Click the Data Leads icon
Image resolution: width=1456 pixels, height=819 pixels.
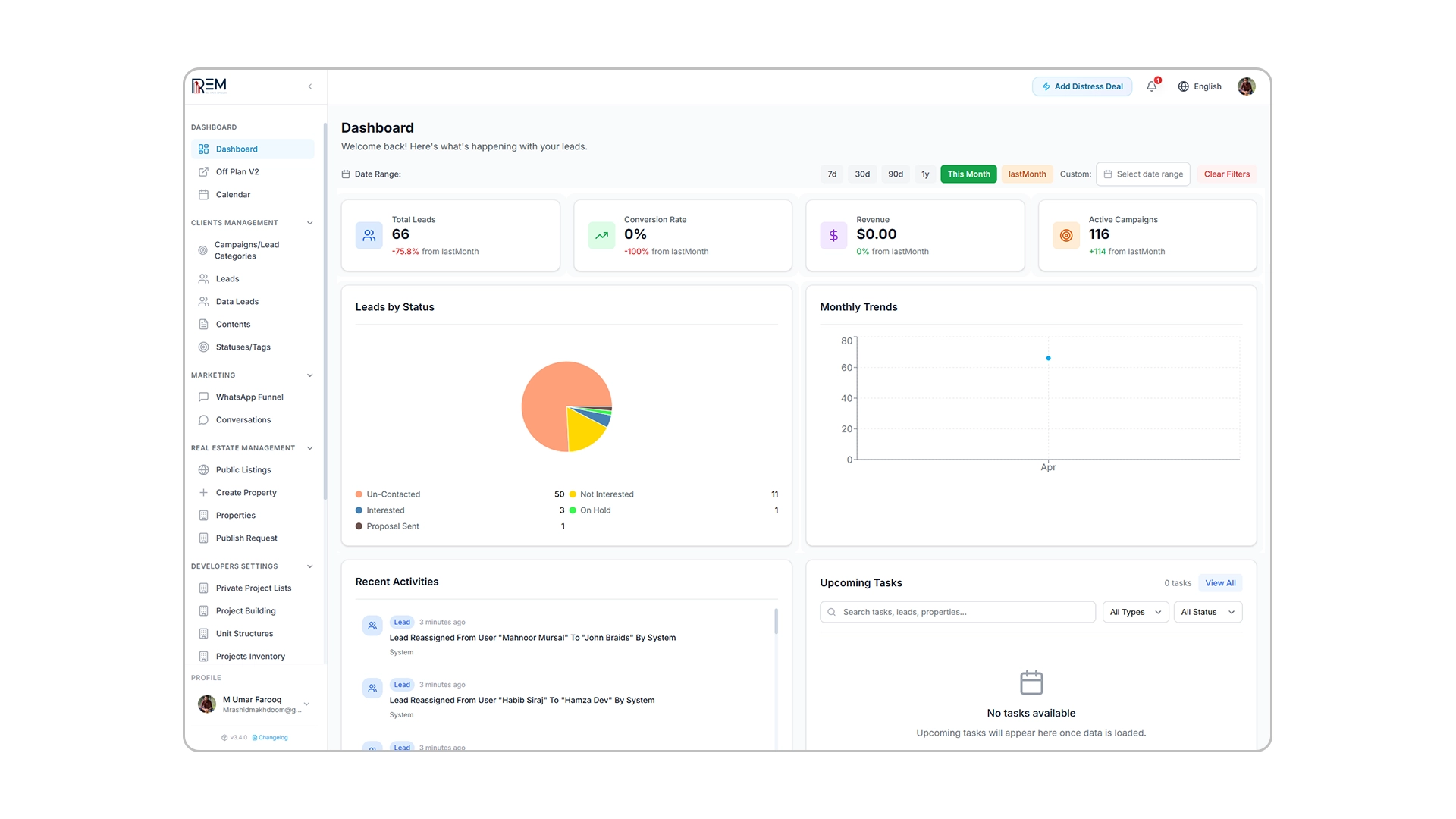(x=203, y=302)
